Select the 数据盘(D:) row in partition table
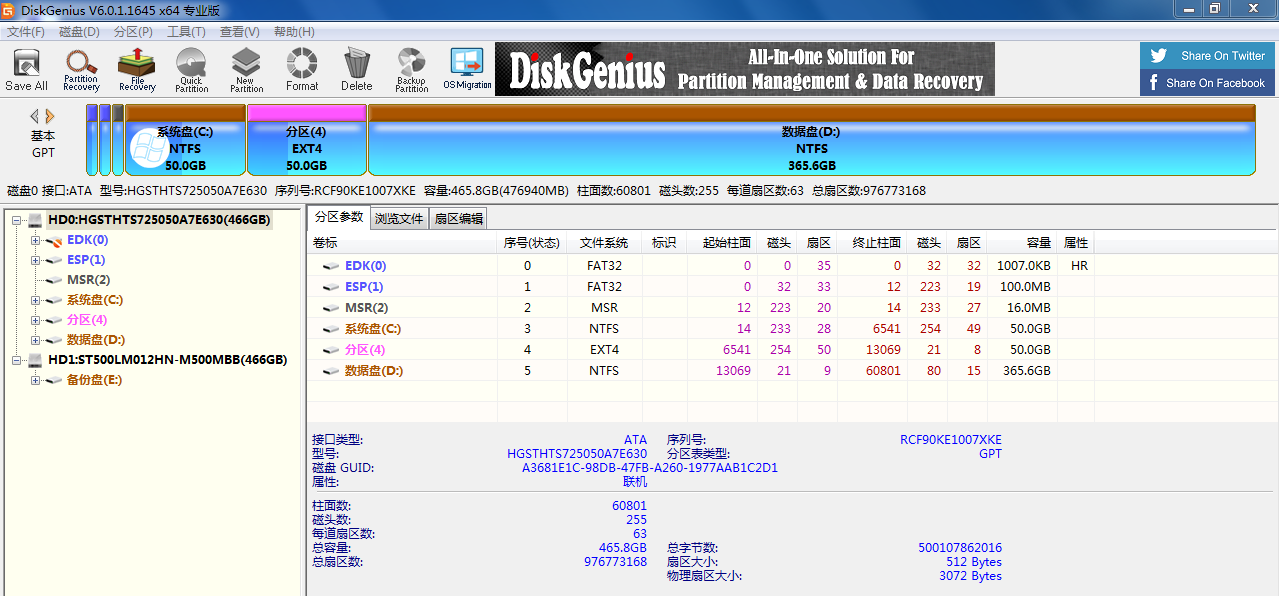The width and height of the screenshot is (1279, 596). (700, 371)
